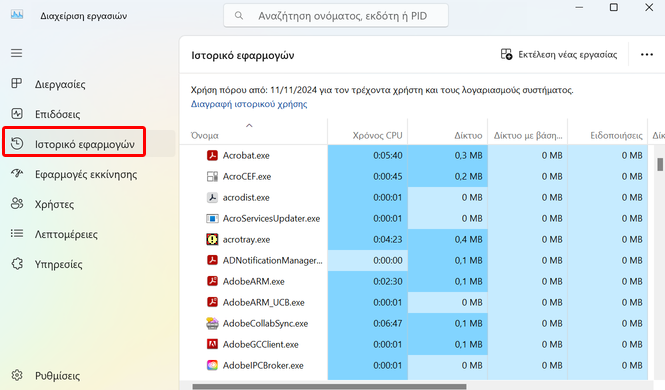Screen dimensions: 665x390
Task: Click CPU time 0:02:30 cell
Action: (368, 281)
